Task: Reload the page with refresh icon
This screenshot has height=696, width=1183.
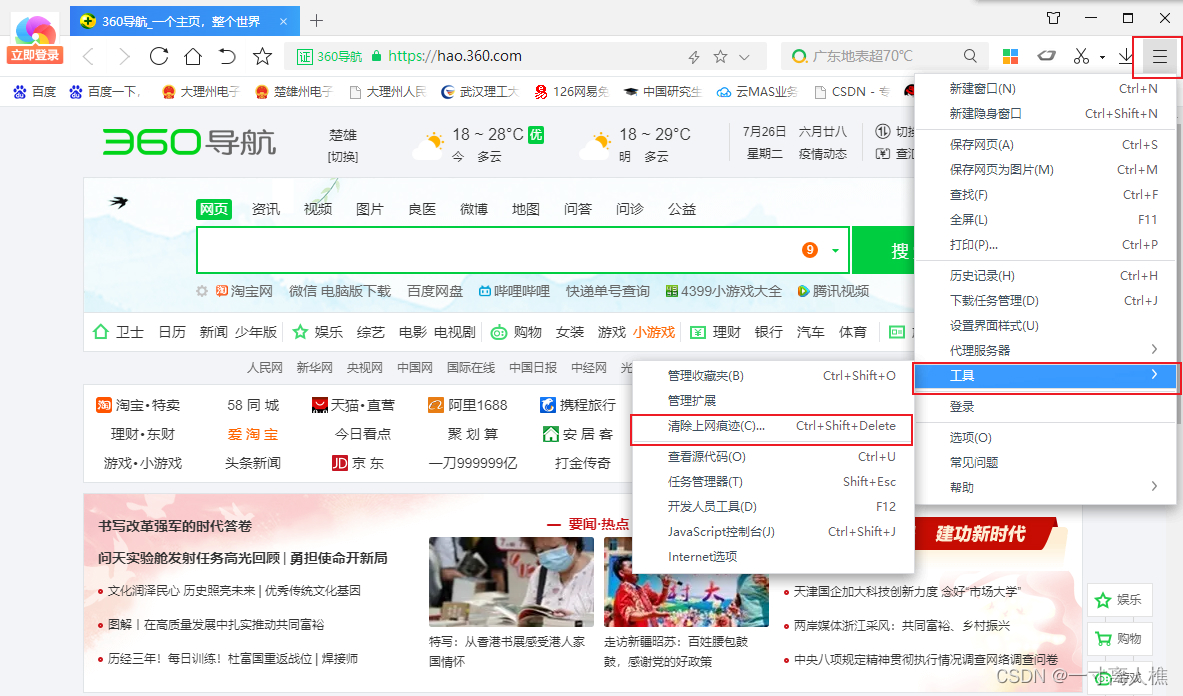Action: click(158, 56)
